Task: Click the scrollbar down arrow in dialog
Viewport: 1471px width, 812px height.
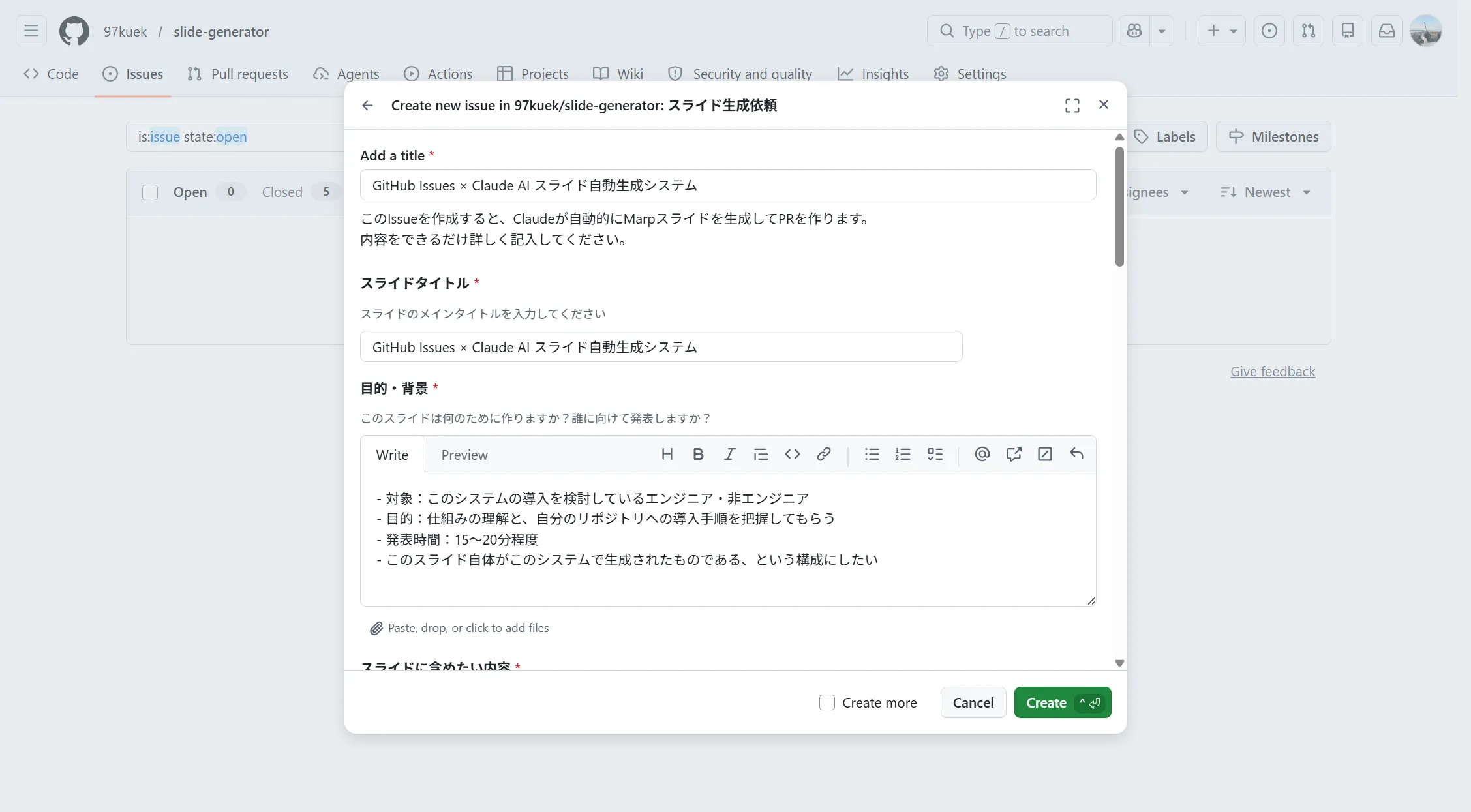Action: point(1119,663)
